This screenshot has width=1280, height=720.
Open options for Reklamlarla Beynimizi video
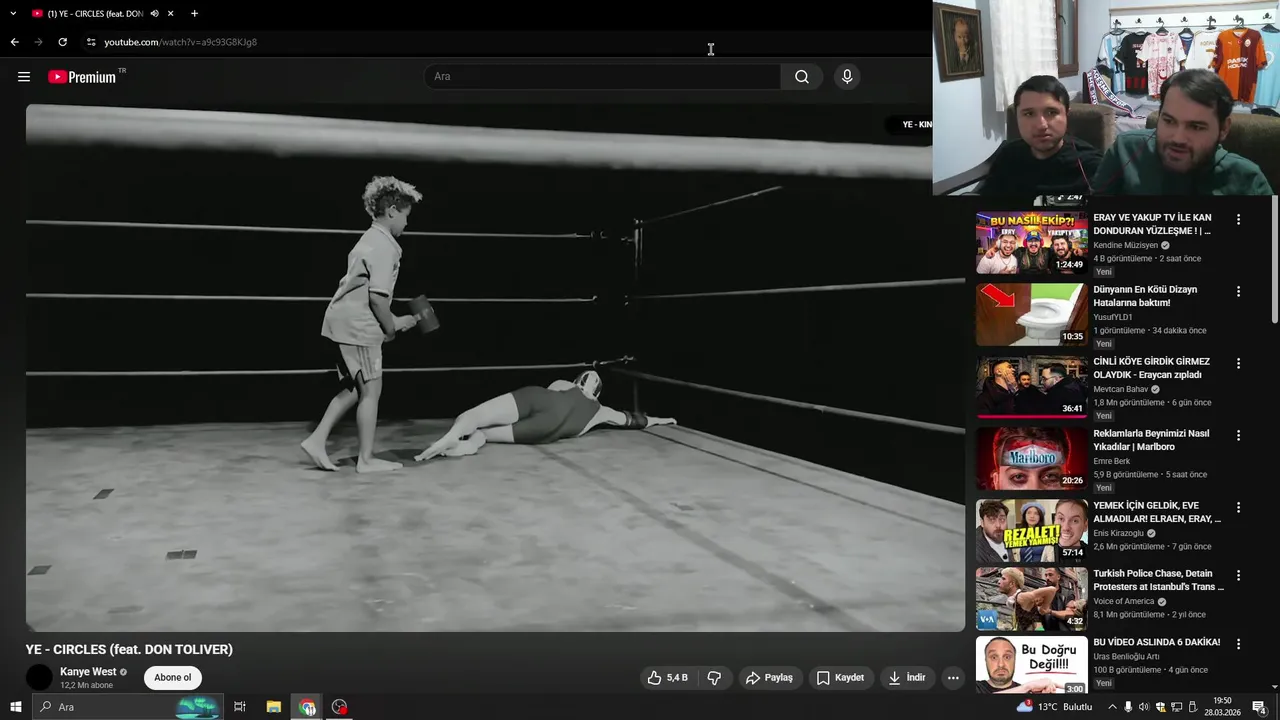1238,436
